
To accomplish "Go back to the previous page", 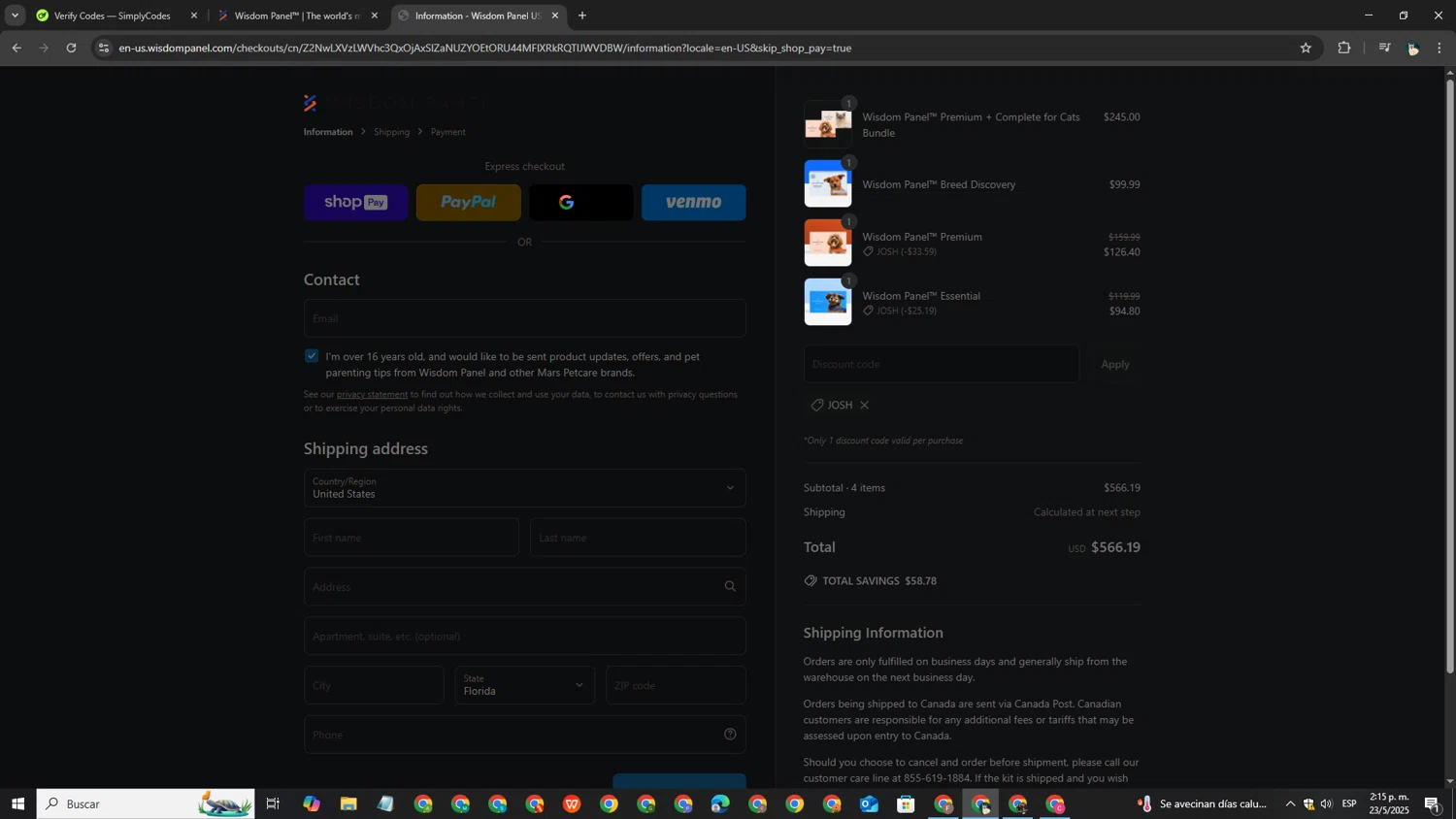I will 17,48.
